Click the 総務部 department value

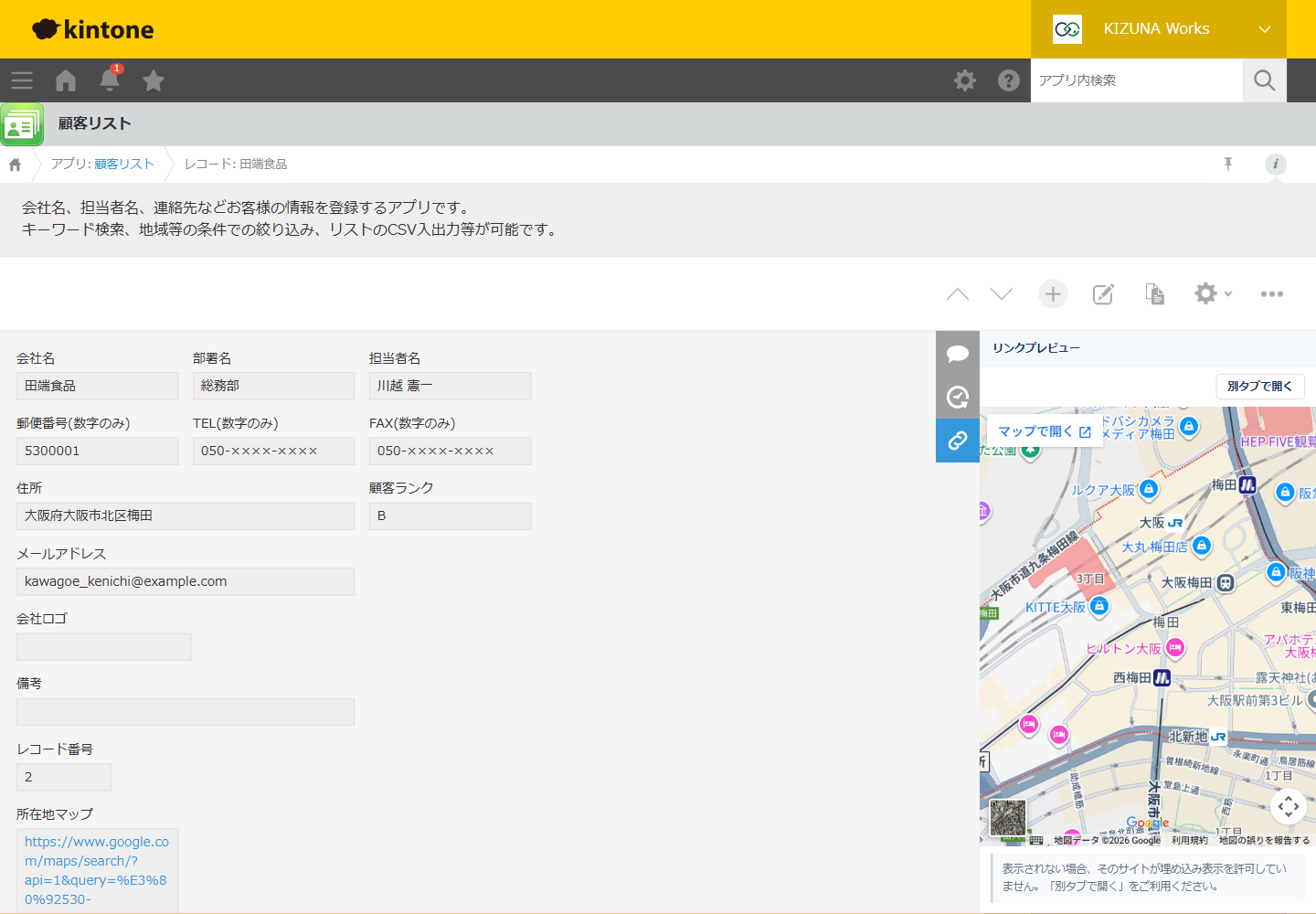point(273,386)
